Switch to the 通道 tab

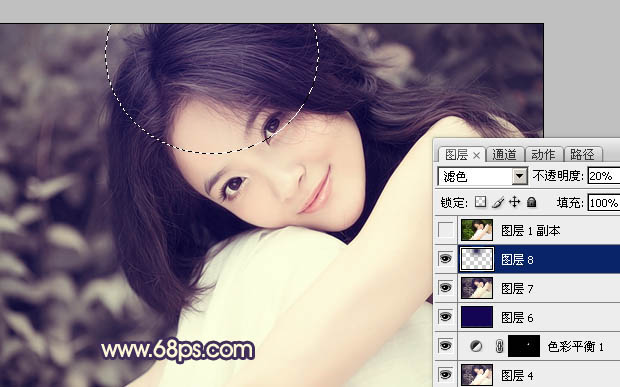(505, 154)
